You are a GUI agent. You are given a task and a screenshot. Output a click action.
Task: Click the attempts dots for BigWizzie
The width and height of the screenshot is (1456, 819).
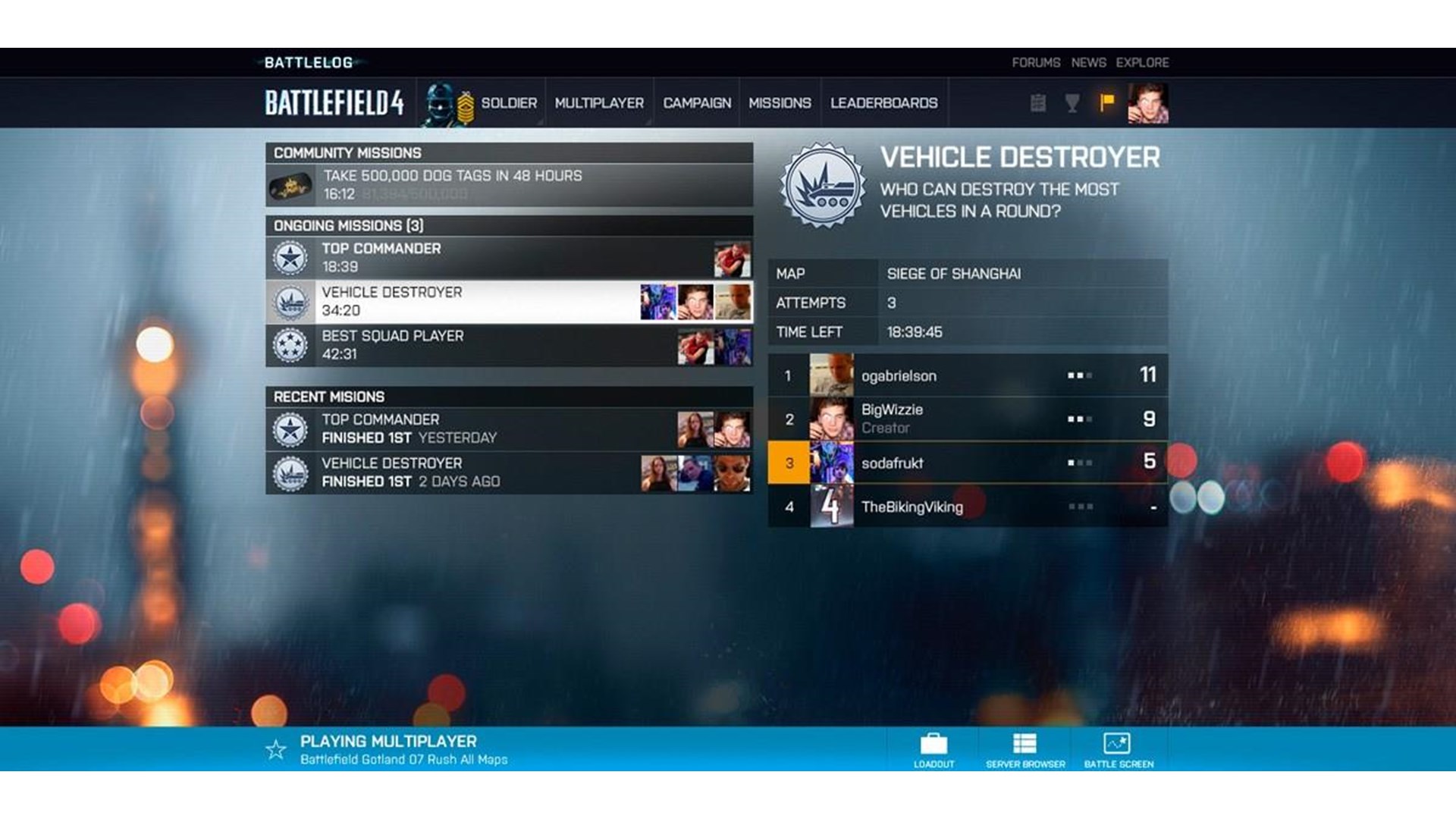point(1080,419)
